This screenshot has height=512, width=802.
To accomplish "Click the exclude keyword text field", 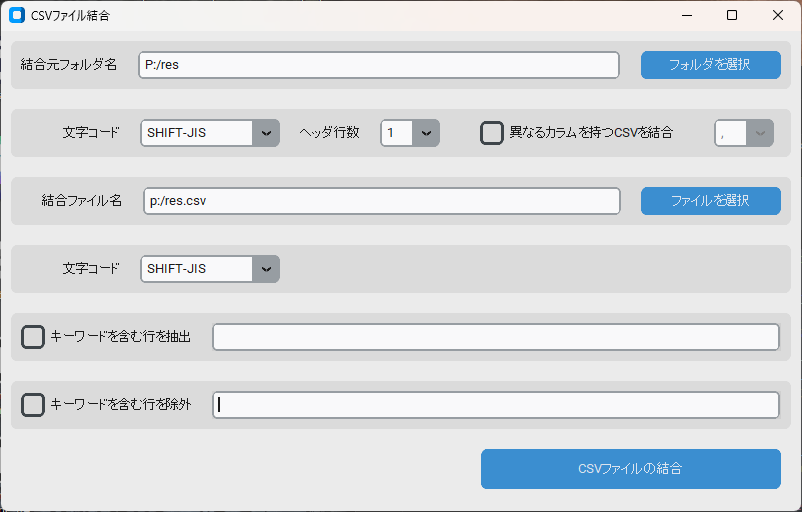I will point(496,405).
